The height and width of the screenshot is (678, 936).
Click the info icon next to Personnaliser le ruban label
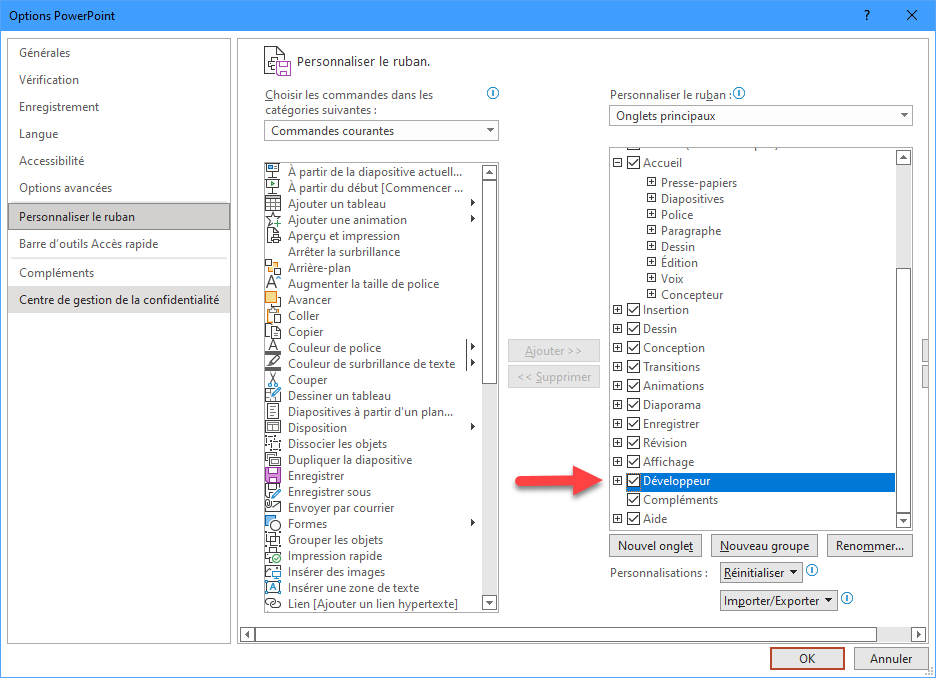pos(739,94)
